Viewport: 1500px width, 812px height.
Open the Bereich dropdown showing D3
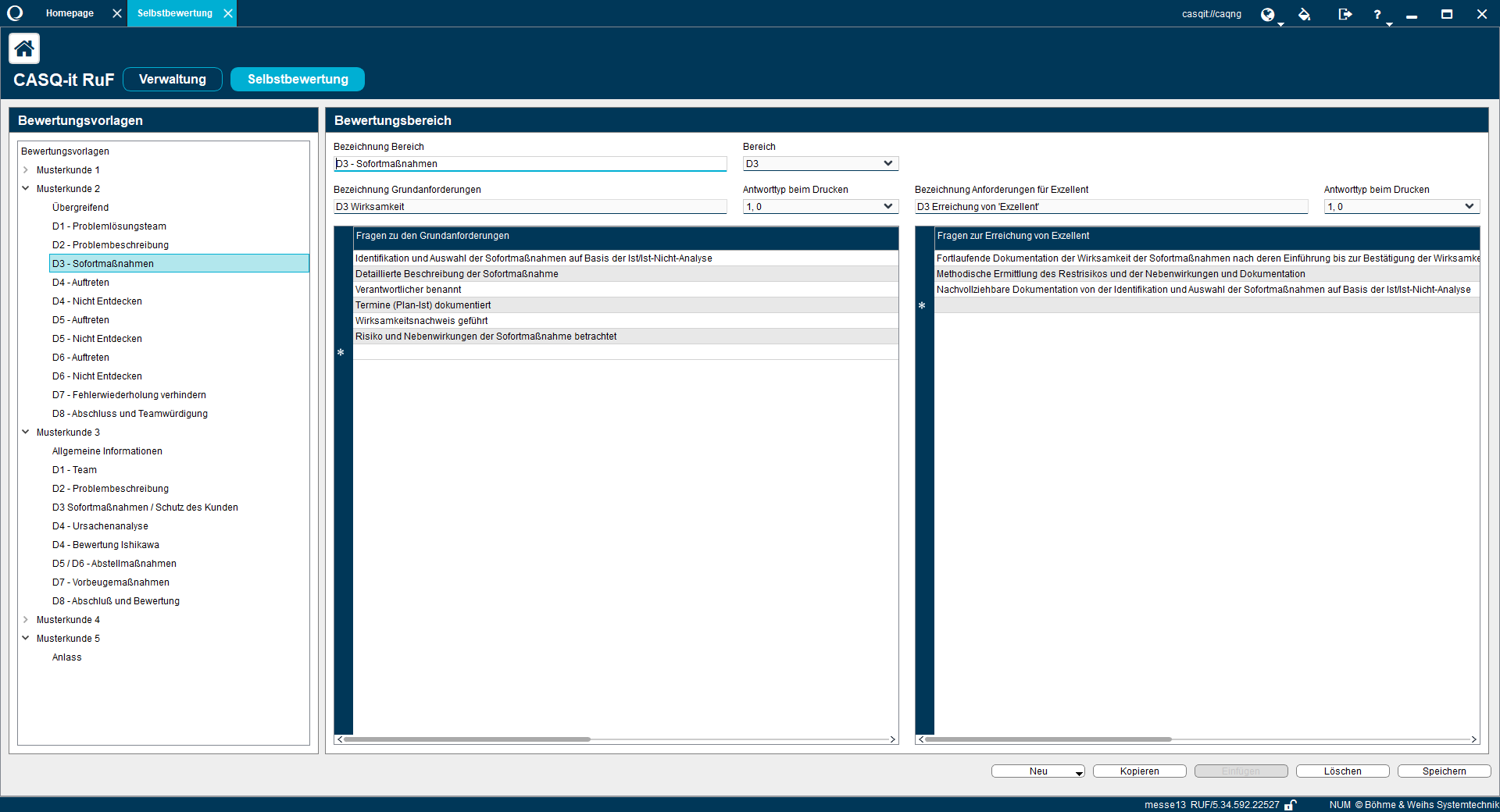tap(887, 163)
